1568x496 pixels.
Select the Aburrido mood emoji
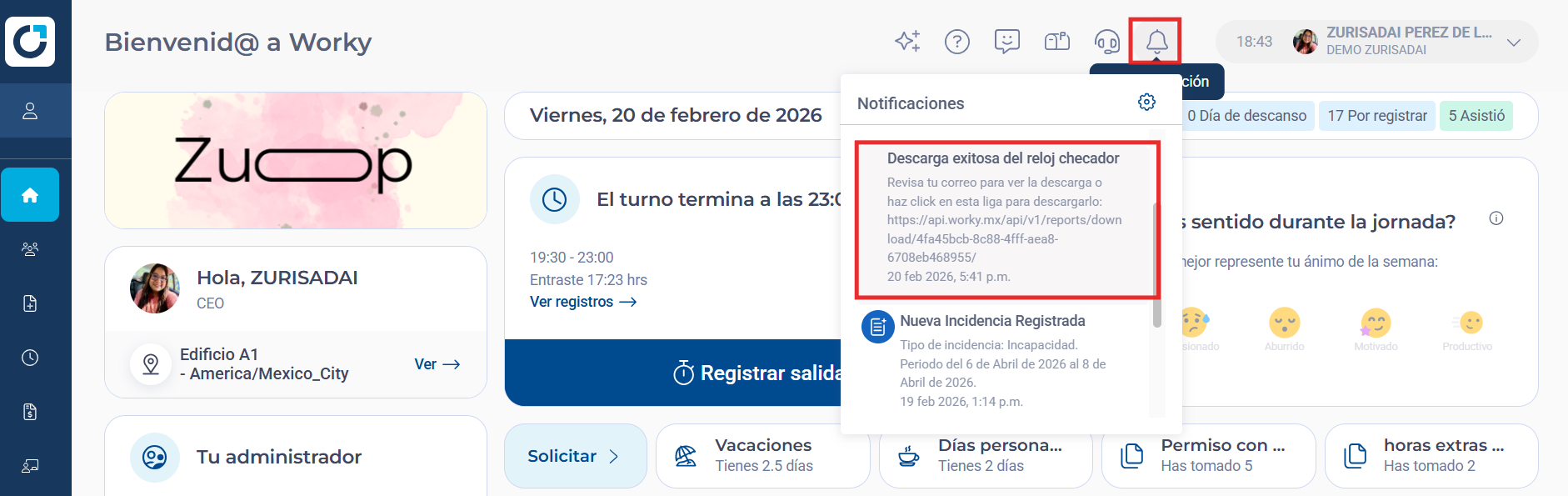[1284, 323]
